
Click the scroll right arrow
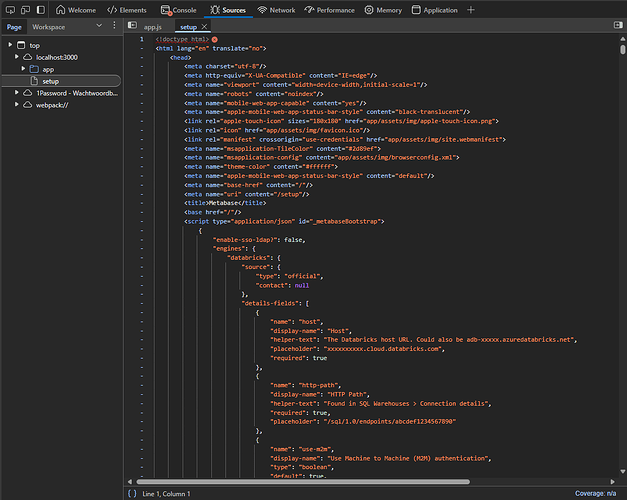[613, 482]
